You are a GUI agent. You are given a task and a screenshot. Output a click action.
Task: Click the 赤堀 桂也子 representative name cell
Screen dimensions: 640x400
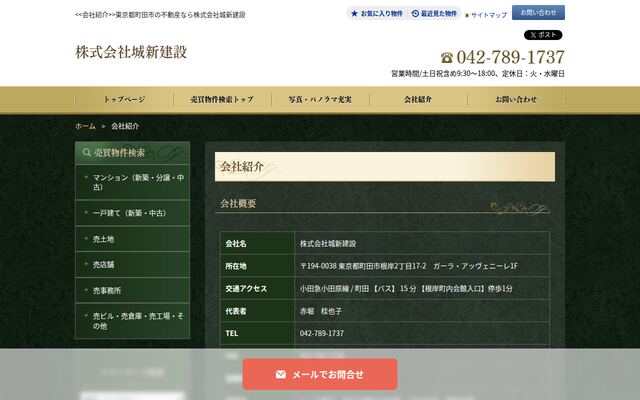point(422,311)
